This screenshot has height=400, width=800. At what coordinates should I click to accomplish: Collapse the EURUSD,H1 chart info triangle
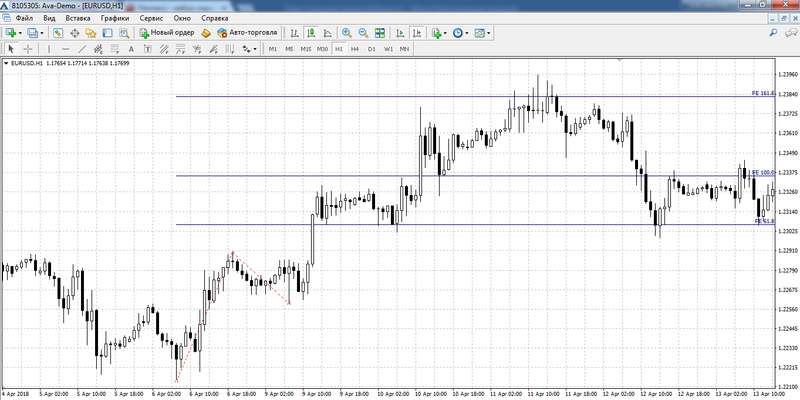coord(6,63)
